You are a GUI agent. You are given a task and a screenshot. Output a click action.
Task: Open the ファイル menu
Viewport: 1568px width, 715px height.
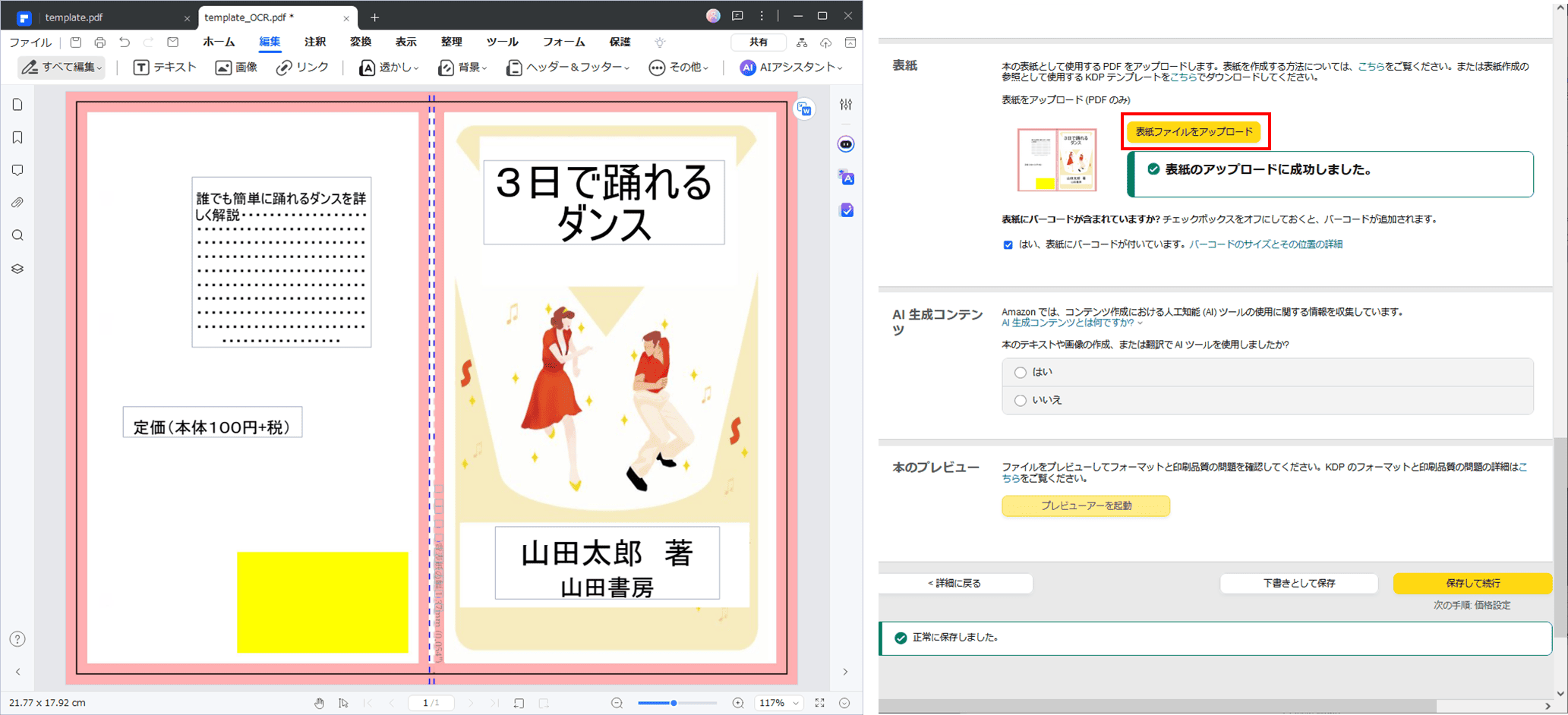(x=30, y=43)
